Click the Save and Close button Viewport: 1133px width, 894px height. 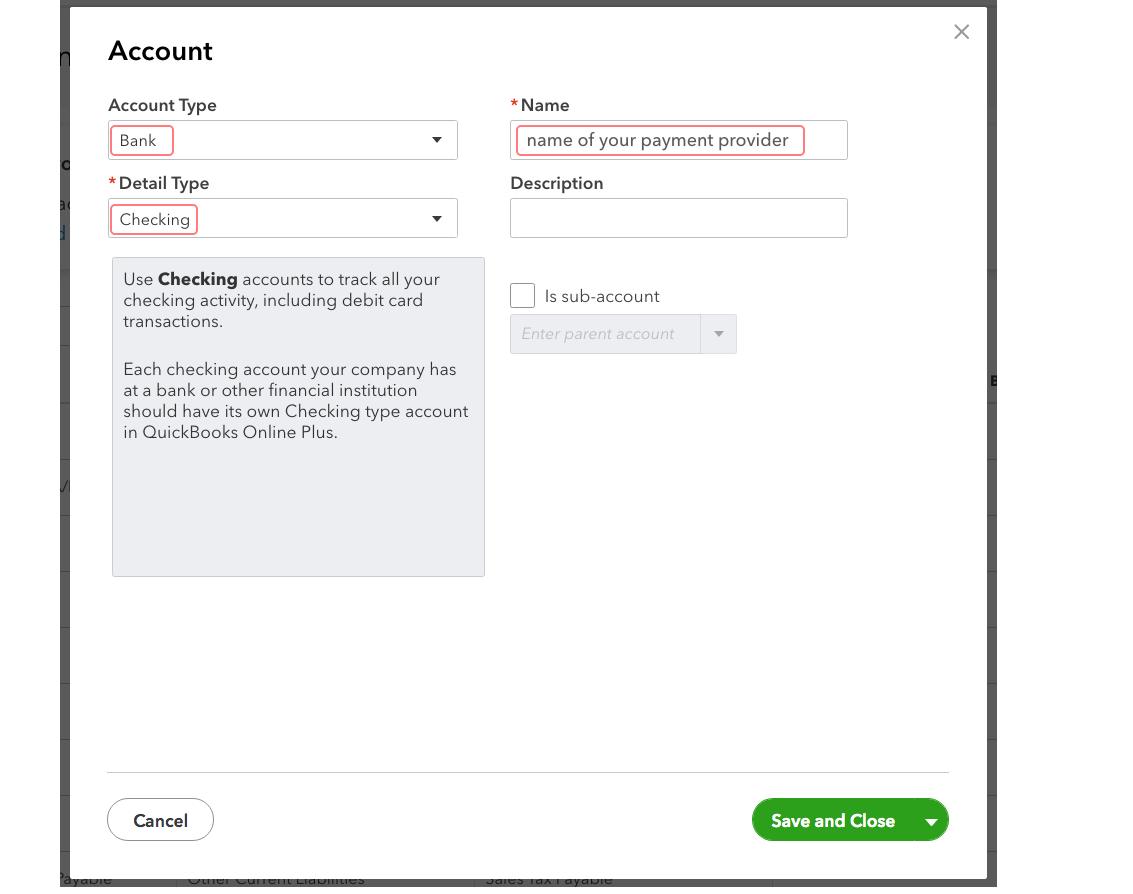(x=832, y=820)
